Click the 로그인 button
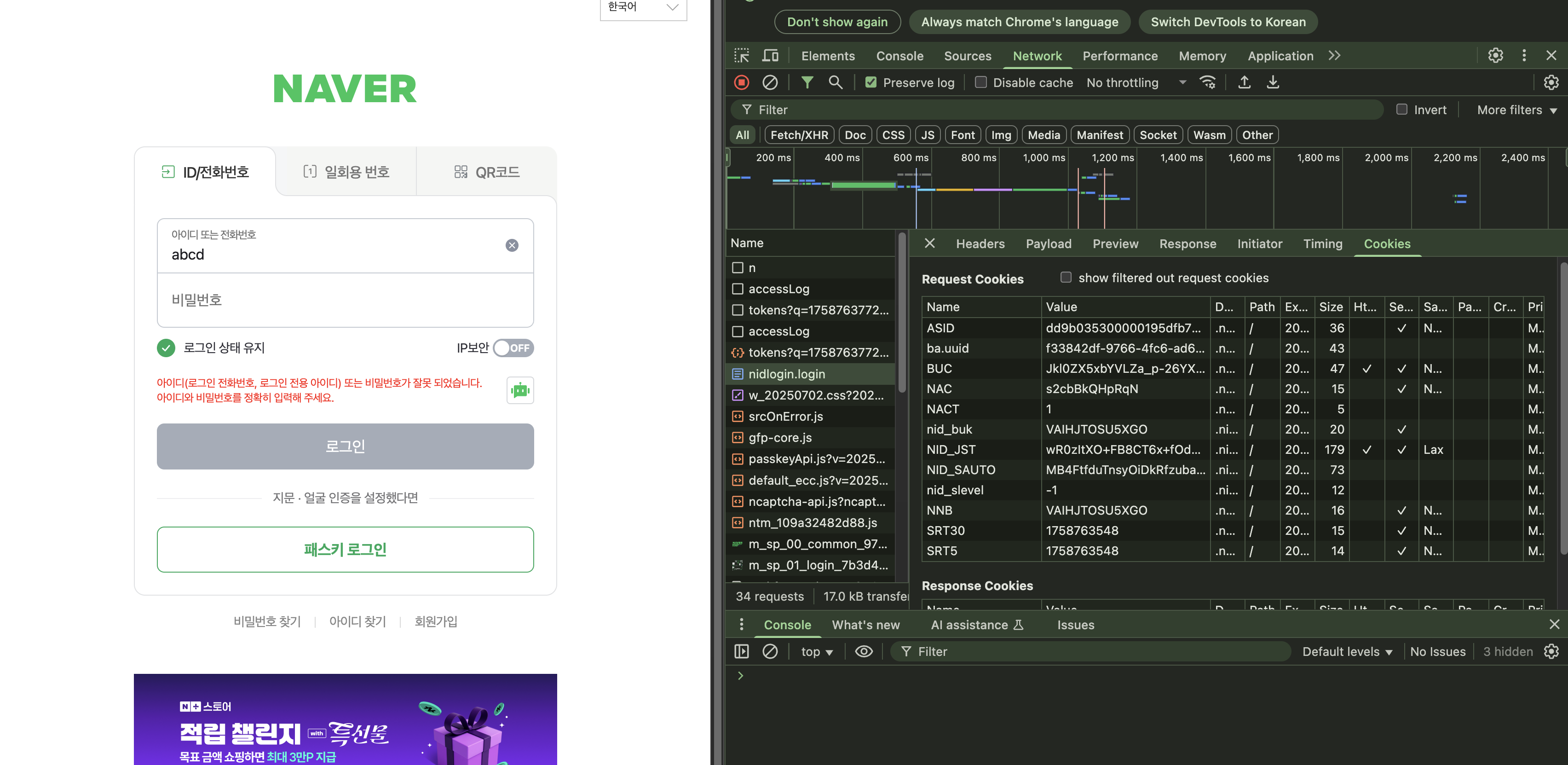Screen dimensions: 1568x765 (x=345, y=446)
